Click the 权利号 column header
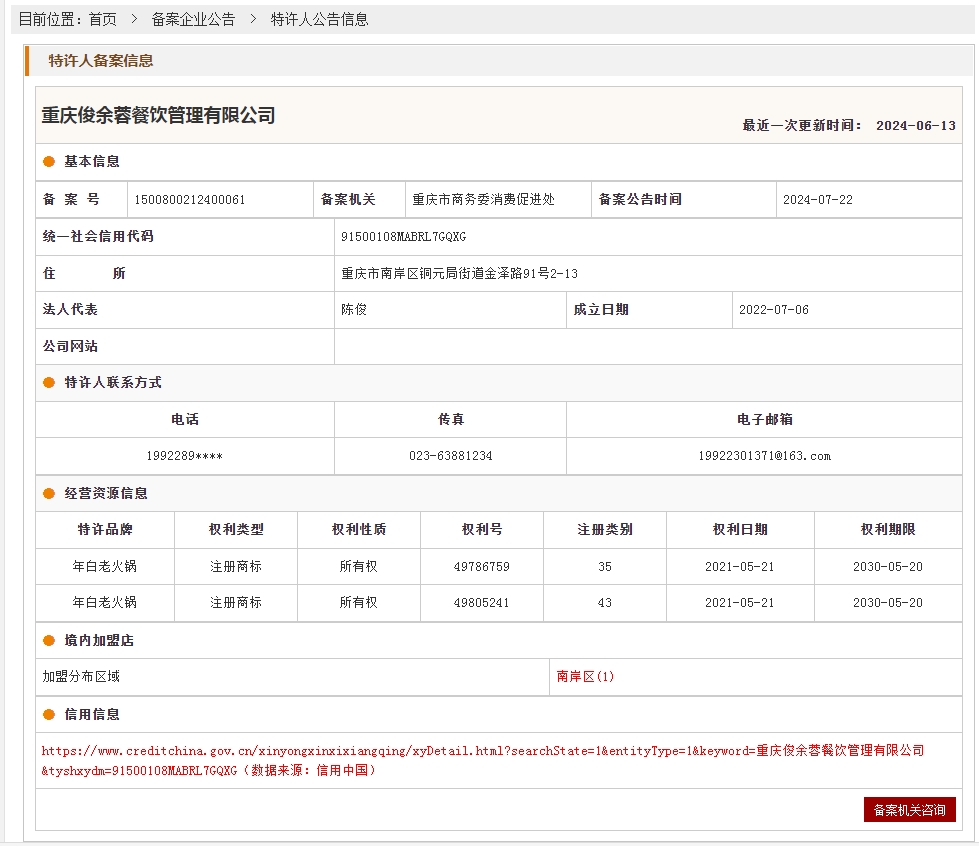The height and width of the screenshot is (846, 979). [x=482, y=529]
